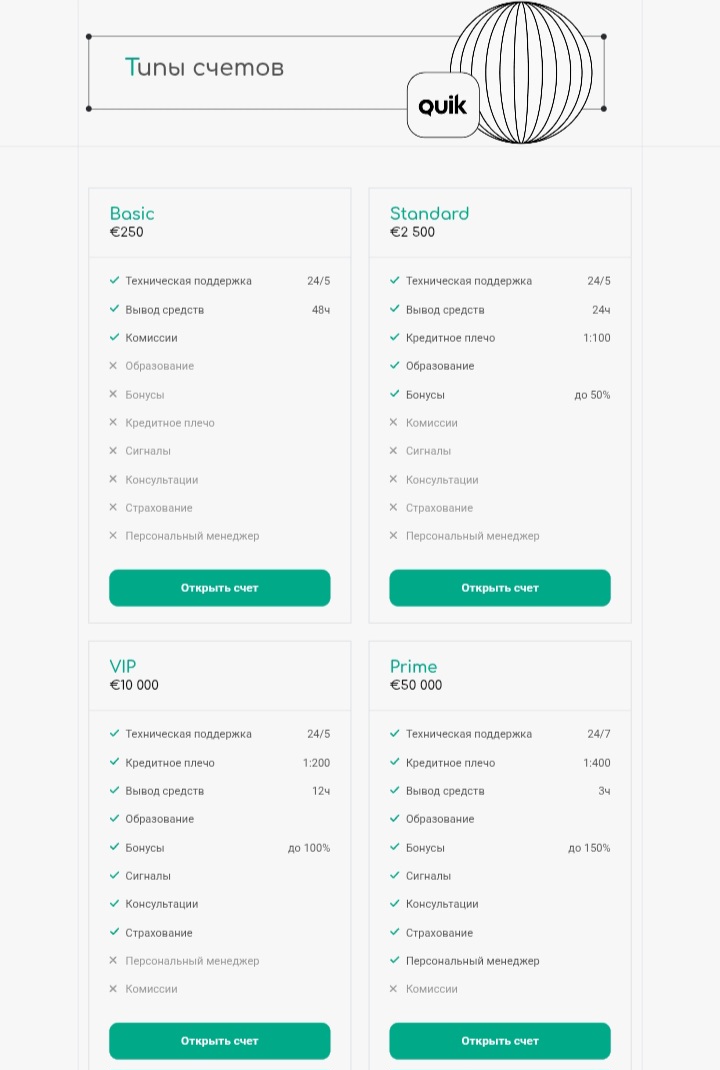Select the Basic plan heading
The image size is (720, 1070).
click(x=131, y=213)
